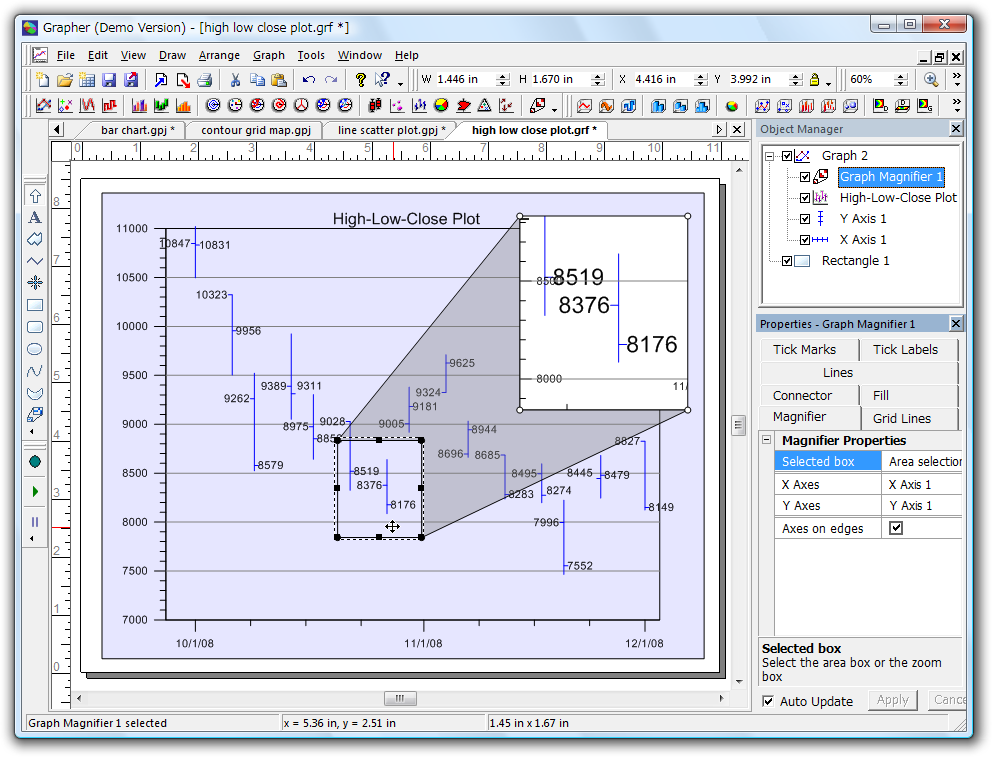Click the green play arrow icon
Viewport: 992px width, 757px height.
(35, 492)
